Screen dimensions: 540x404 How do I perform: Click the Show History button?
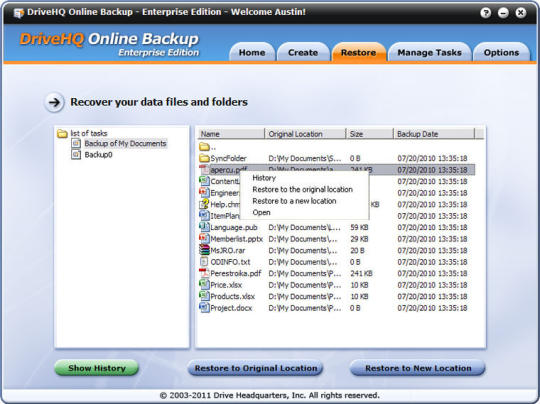[x=96, y=368]
